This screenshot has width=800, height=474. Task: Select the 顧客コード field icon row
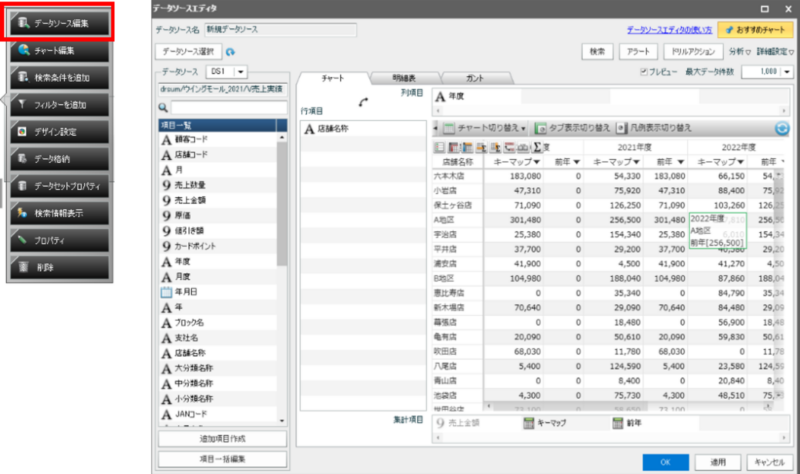[219, 139]
